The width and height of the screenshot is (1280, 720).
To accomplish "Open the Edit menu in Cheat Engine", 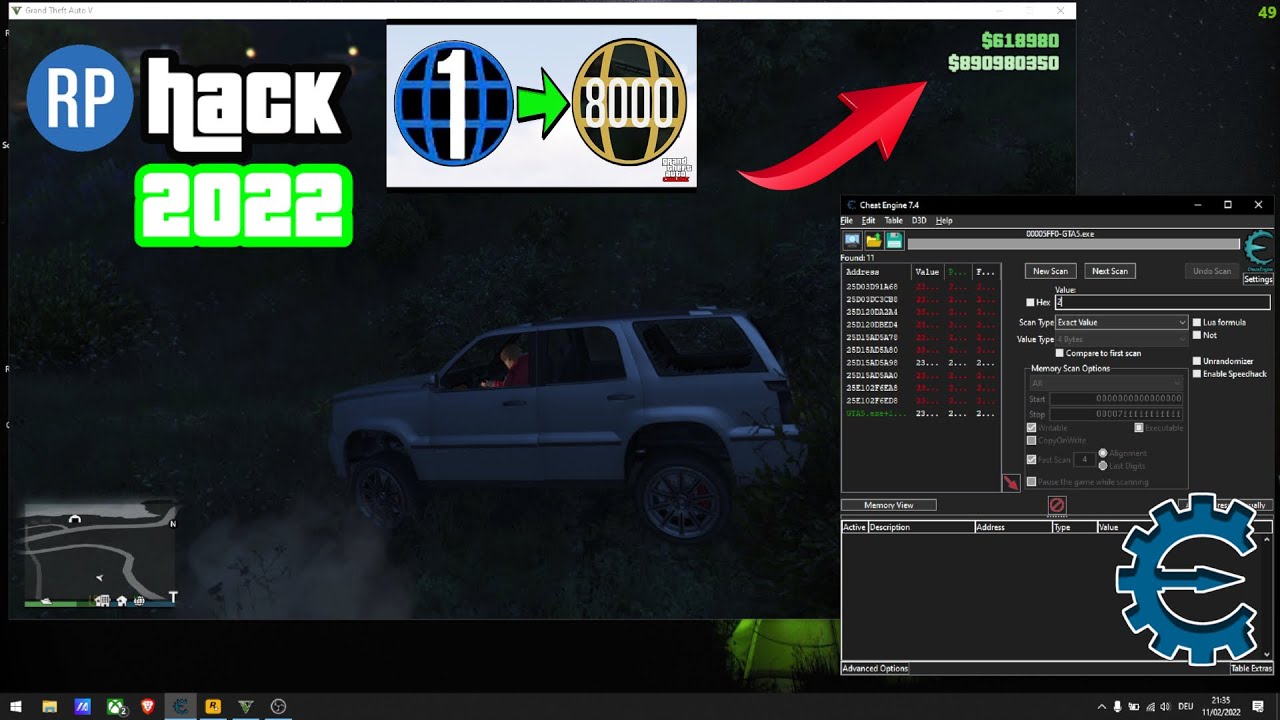I will pos(868,220).
